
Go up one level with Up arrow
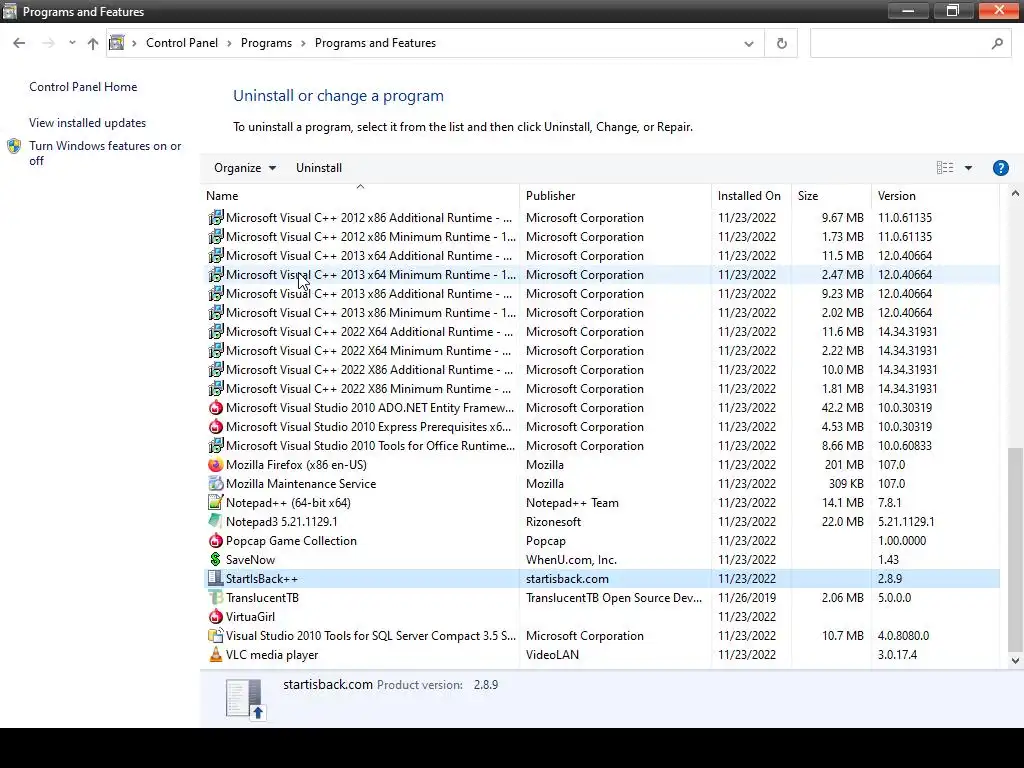93,43
